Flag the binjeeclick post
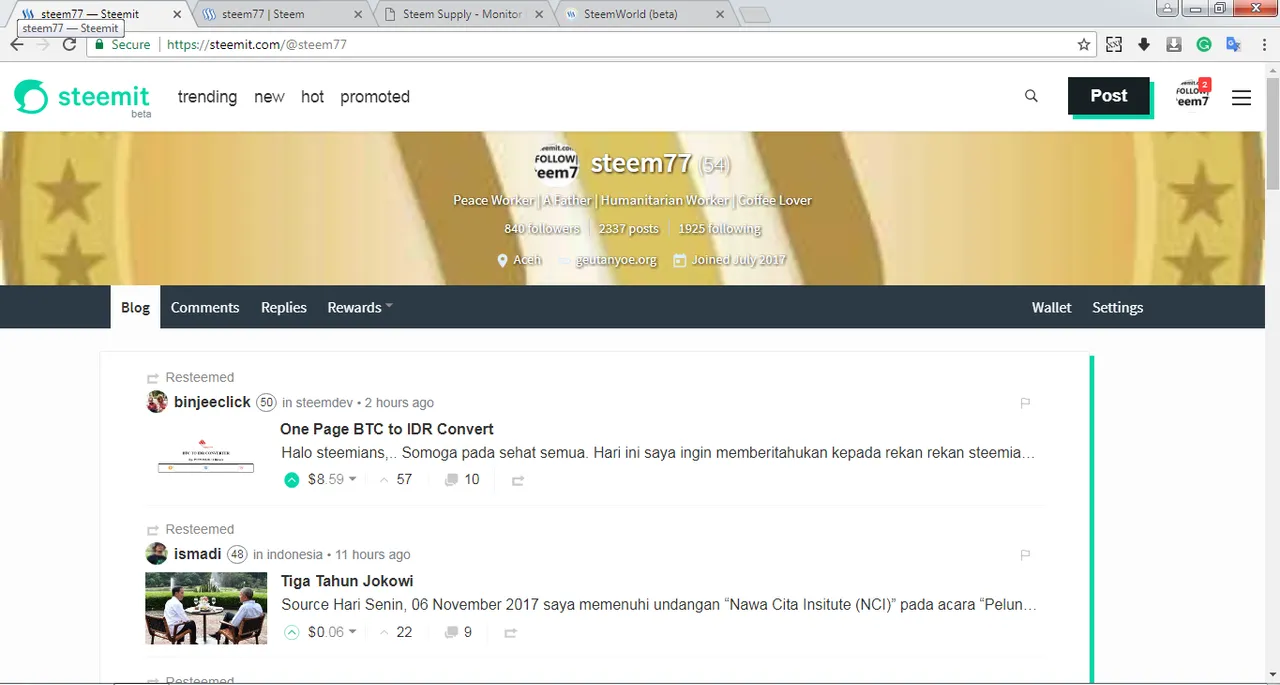Viewport: 1280px width, 685px height. [1025, 403]
